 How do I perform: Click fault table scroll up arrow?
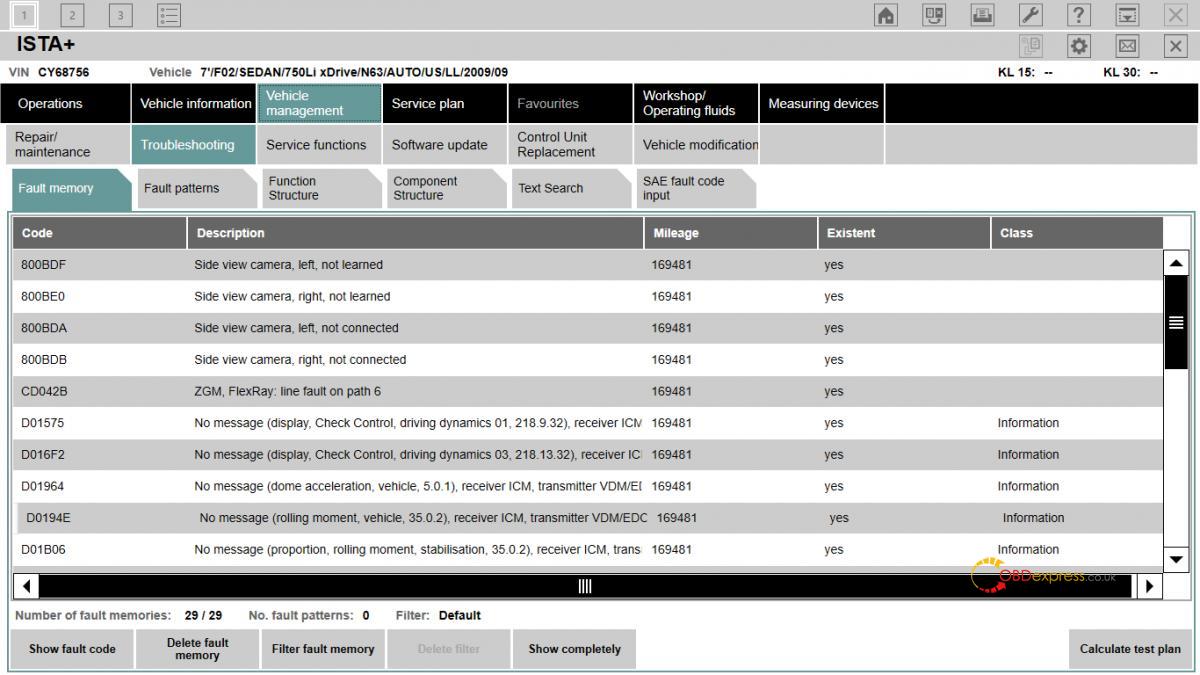1176,263
